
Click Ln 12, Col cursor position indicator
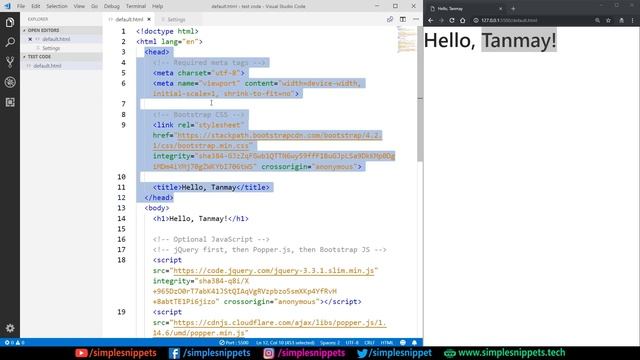[285, 342]
